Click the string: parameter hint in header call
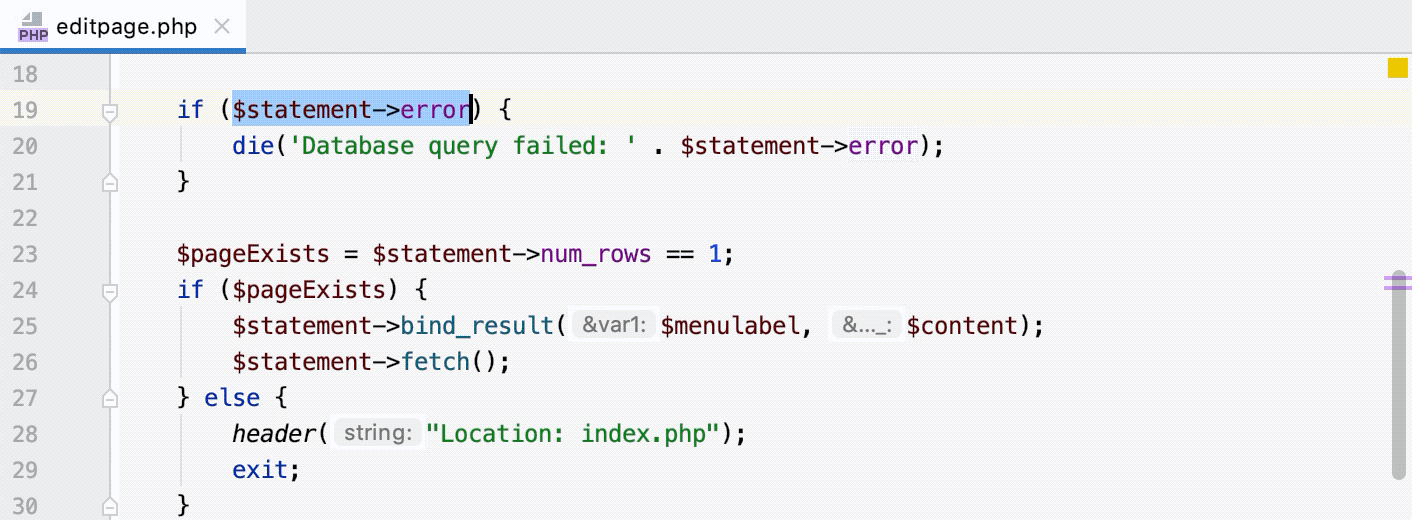Viewport: 1412px width, 520px height. [x=376, y=434]
